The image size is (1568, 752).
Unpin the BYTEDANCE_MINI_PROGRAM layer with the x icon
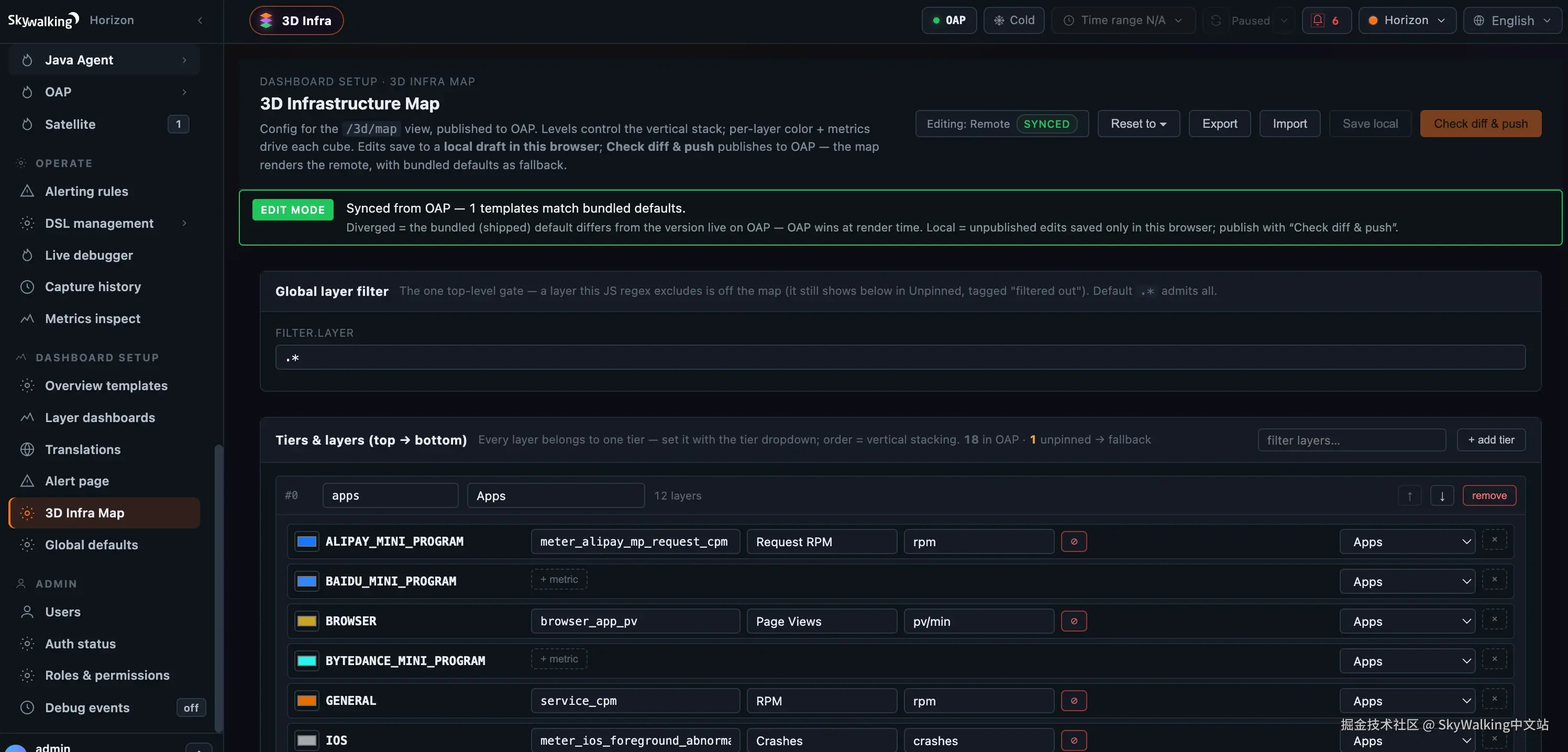click(x=1494, y=659)
